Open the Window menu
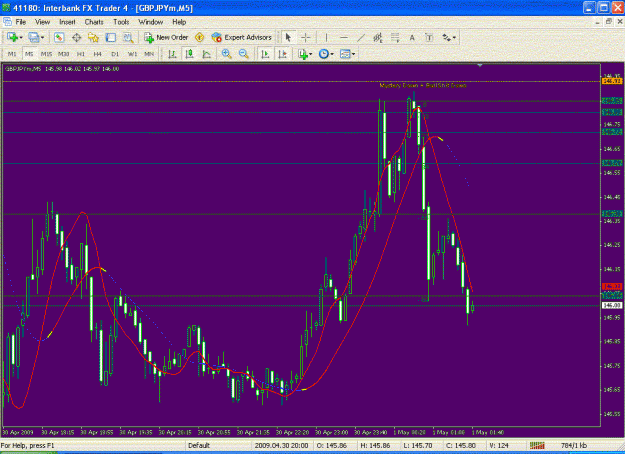This screenshot has height=454, width=625. [x=151, y=22]
